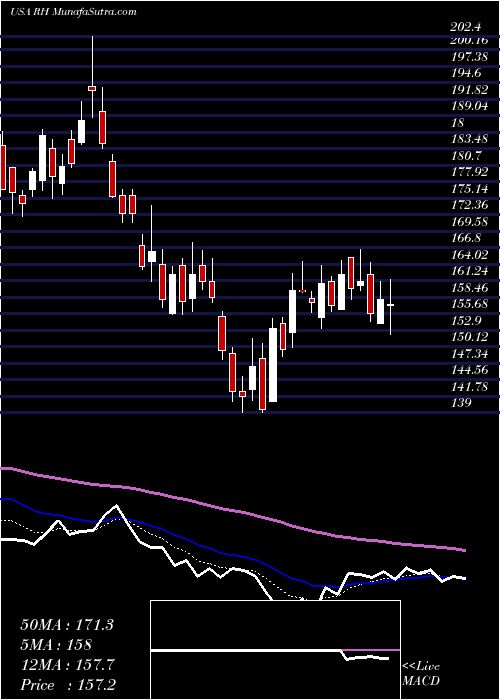The width and height of the screenshot is (500, 700).
Task: Select the 152.9 price axis label
Action: (466, 321)
